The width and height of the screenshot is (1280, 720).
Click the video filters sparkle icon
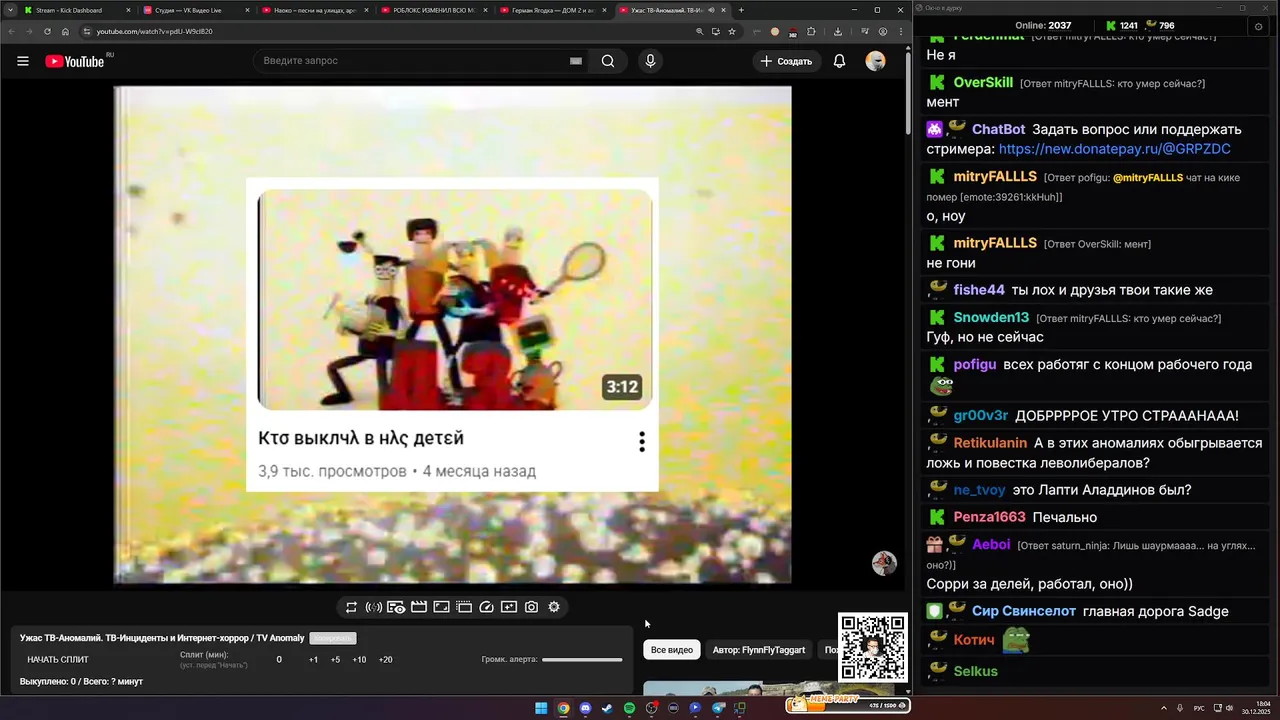[509, 607]
